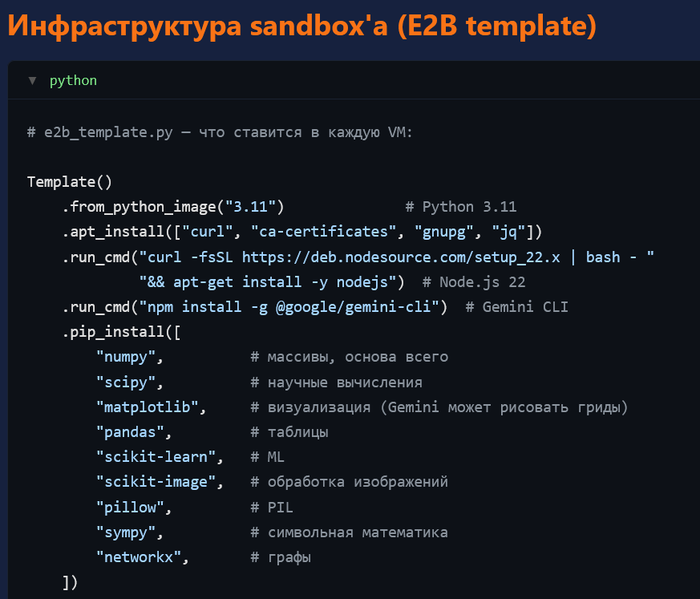Click the comment "# PIL"
The height and width of the screenshot is (599, 700).
272,508
